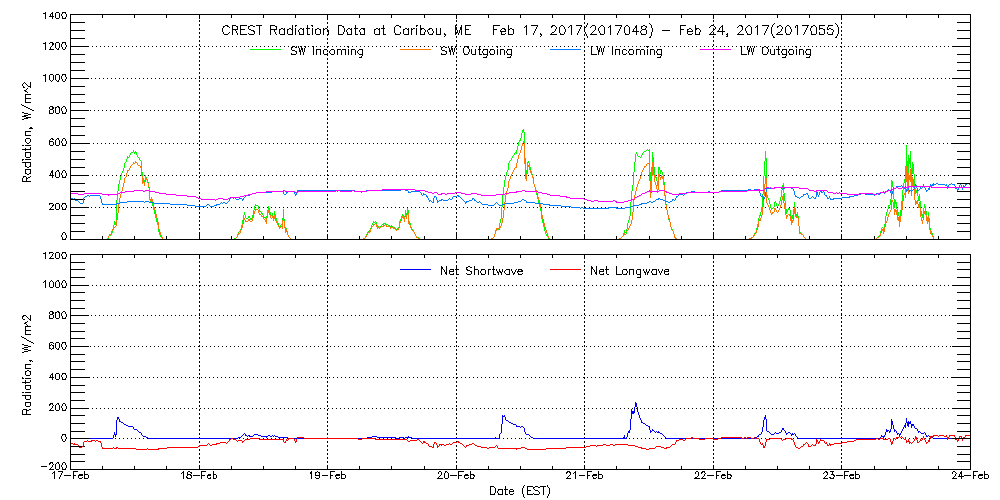Select the 17-Feb date axis label
The height and width of the screenshot is (500, 1000).
tap(72, 477)
